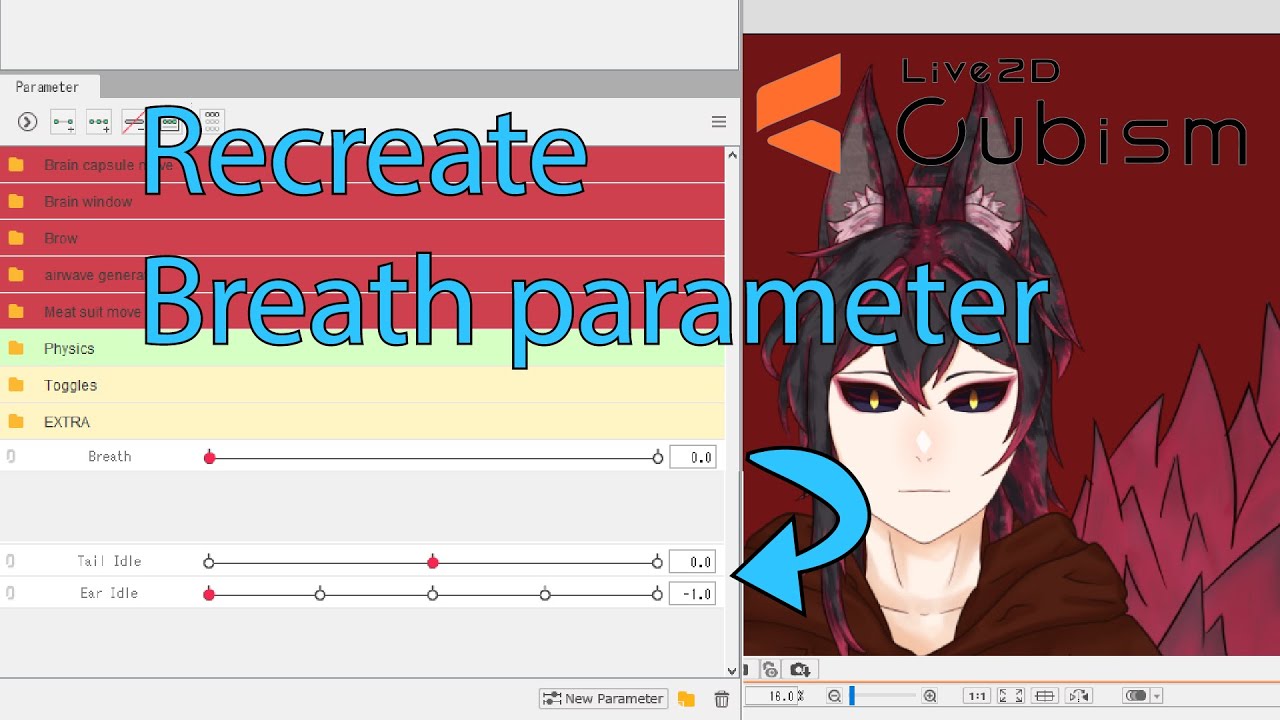Click the trash icon to delete parameter
Image resolution: width=1280 pixels, height=720 pixels.
721,699
